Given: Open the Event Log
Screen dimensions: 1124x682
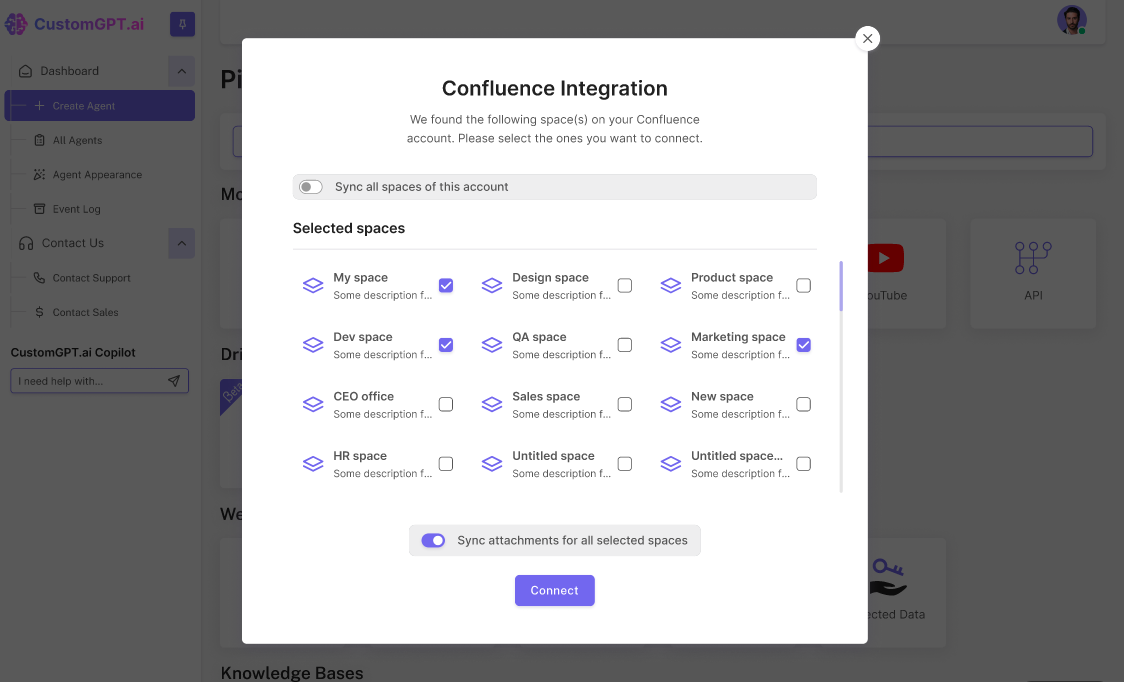Looking at the screenshot, I should (77, 209).
